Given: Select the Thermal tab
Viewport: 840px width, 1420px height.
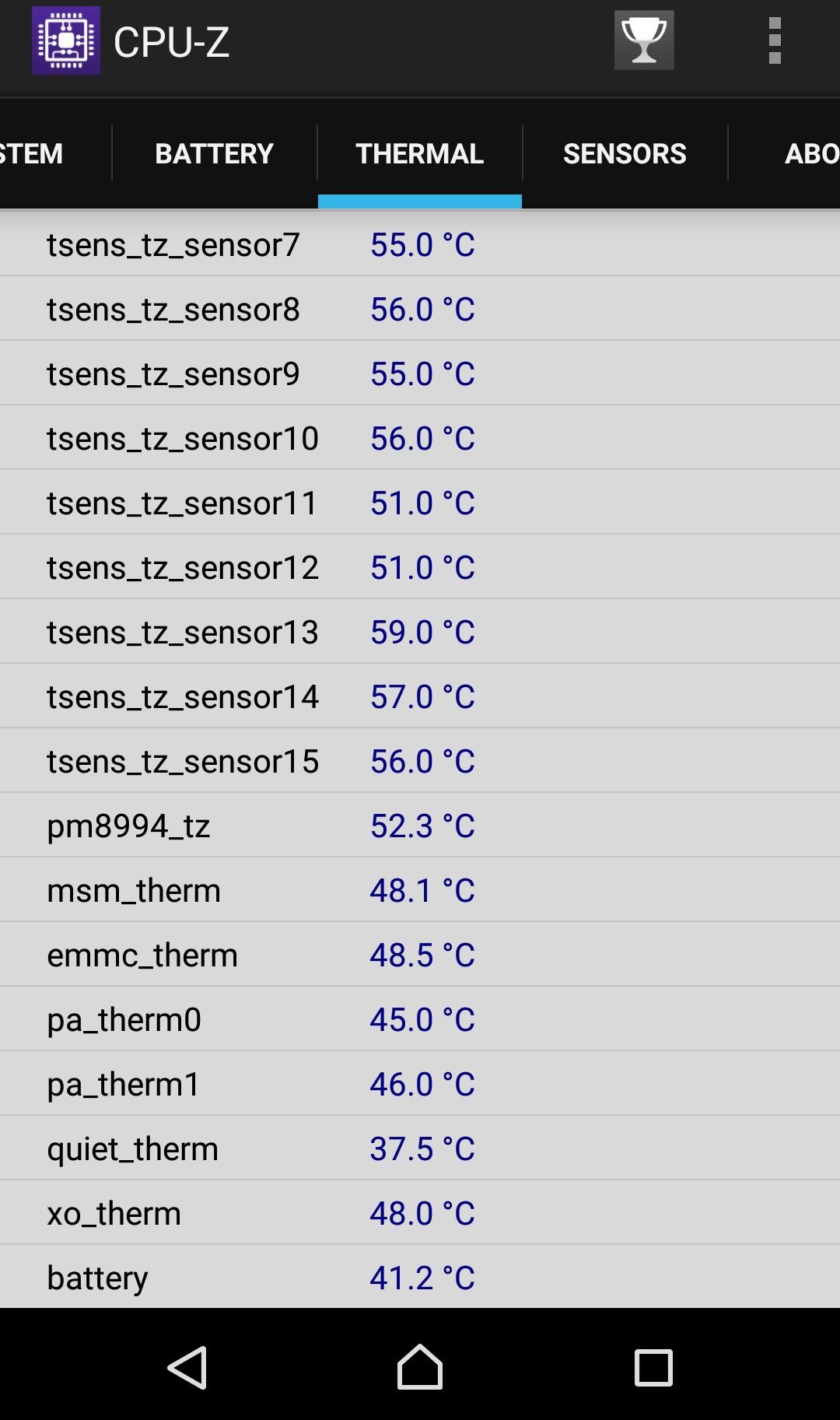Looking at the screenshot, I should pyautogui.click(x=420, y=153).
